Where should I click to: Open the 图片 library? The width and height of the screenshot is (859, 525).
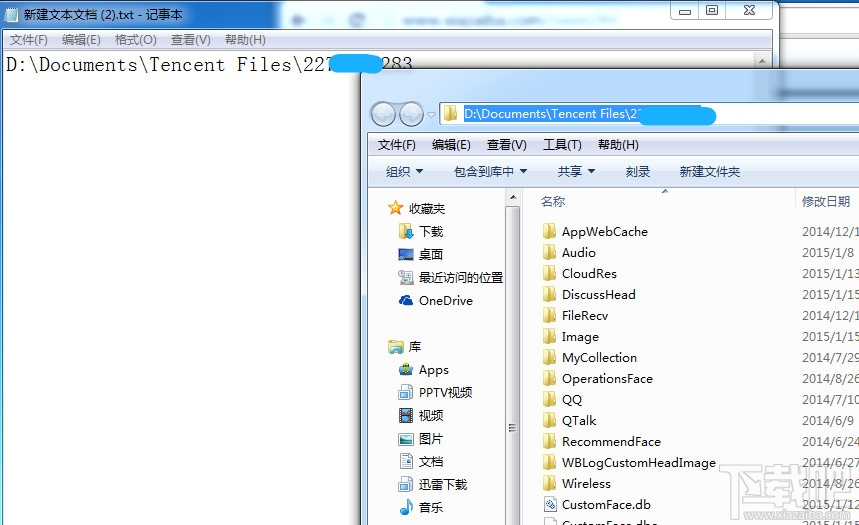tap(431, 439)
